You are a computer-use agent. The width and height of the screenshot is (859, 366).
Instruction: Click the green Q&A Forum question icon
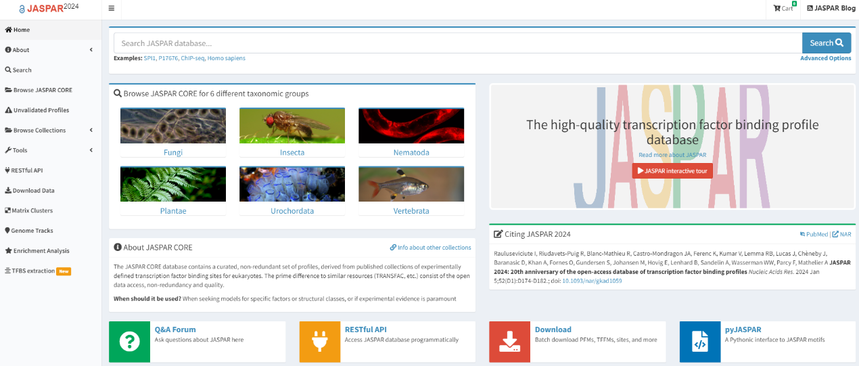tap(129, 341)
